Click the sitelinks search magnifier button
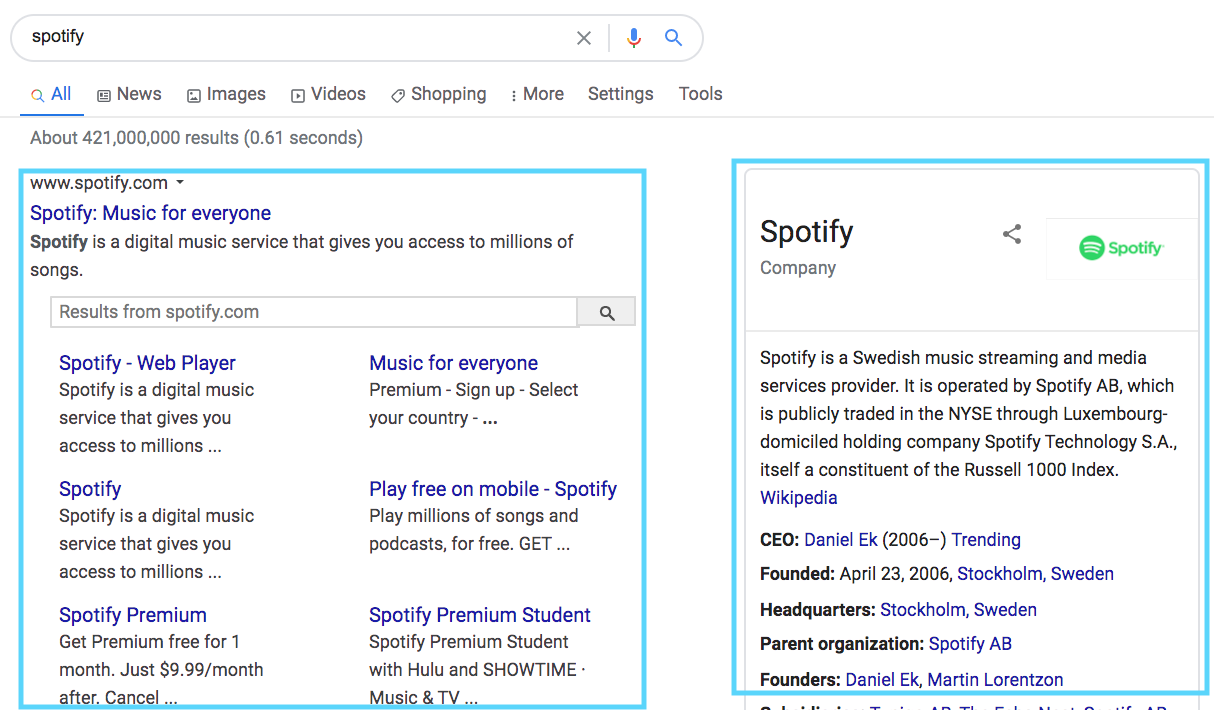The height and width of the screenshot is (710, 1214). (607, 313)
